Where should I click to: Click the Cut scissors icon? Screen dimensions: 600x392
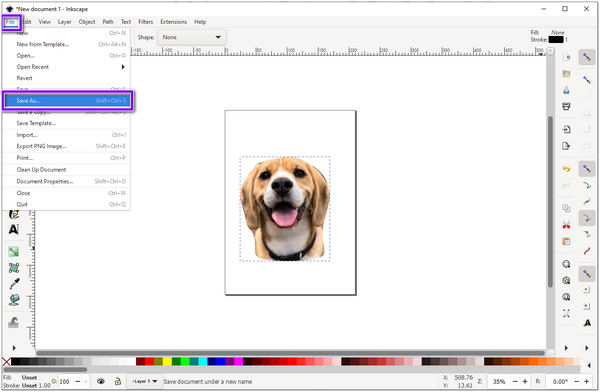[x=567, y=225]
